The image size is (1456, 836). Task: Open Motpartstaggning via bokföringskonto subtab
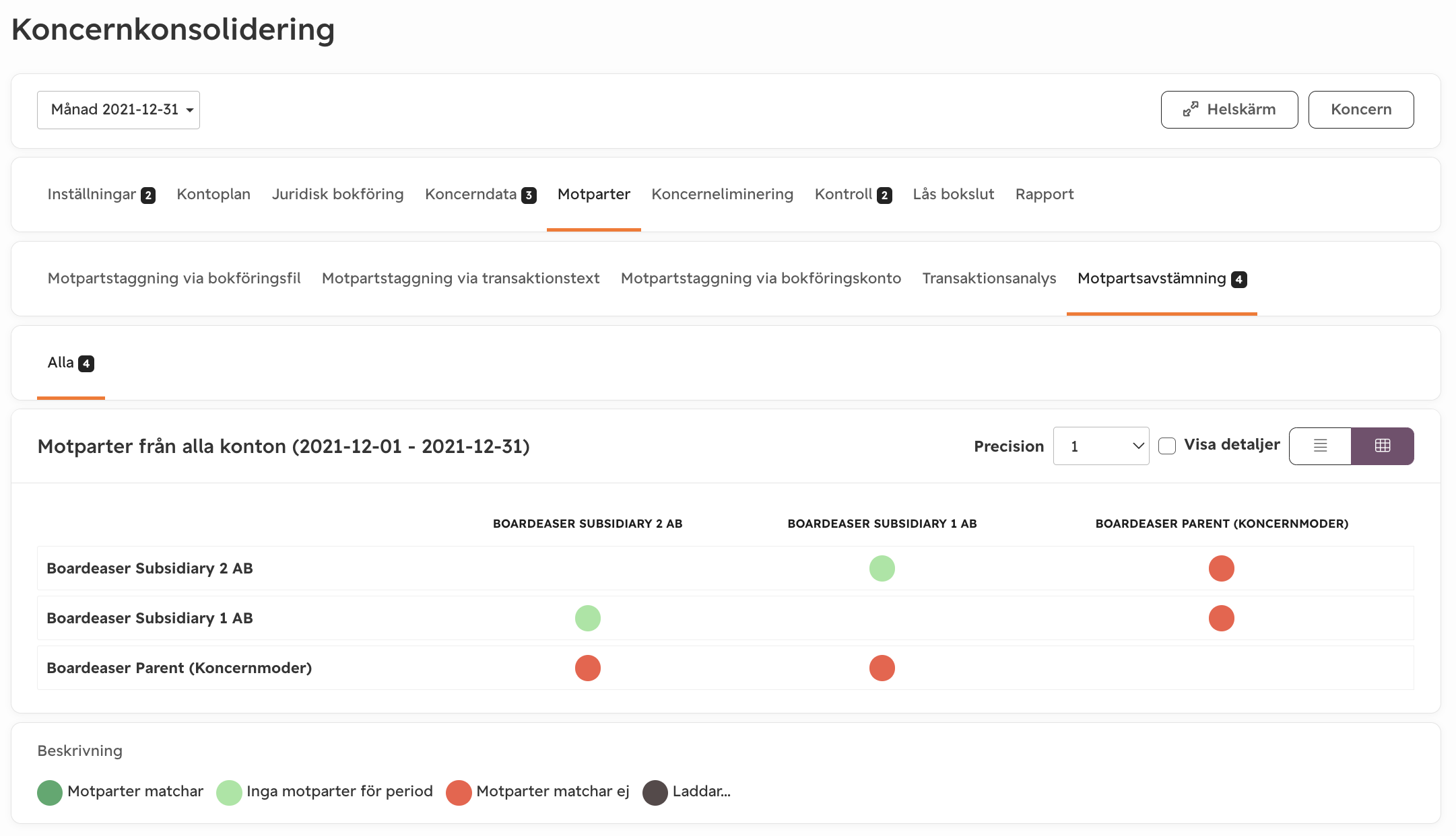pos(761,279)
